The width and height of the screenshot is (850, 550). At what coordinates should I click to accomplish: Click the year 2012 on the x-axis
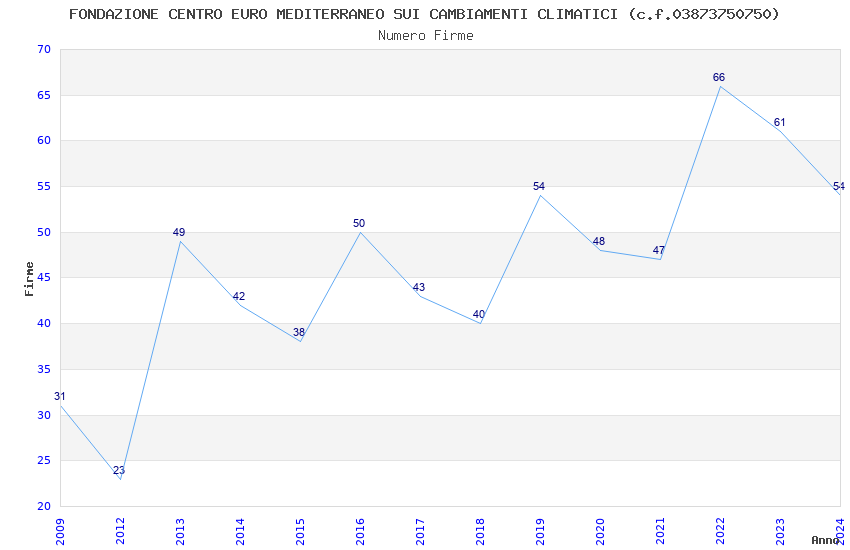click(120, 532)
